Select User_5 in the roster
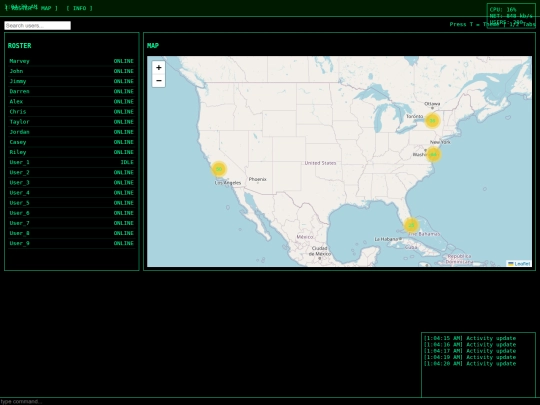Viewport: 540px width, 405px height. pos(72,203)
